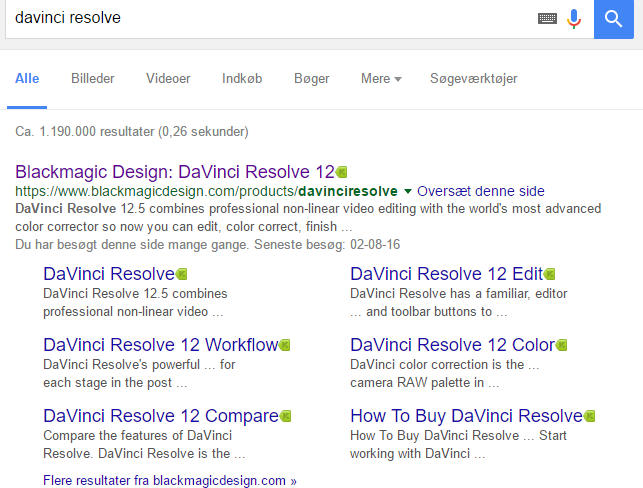Click the green blackmagicdesign.com URL text
This screenshot has height=488, width=643.
pos(206,191)
